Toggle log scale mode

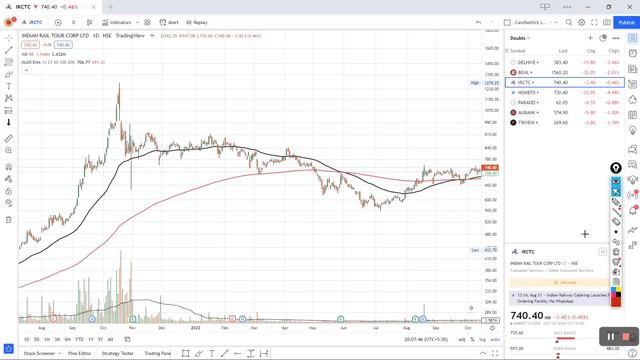pyautogui.click(x=482, y=340)
